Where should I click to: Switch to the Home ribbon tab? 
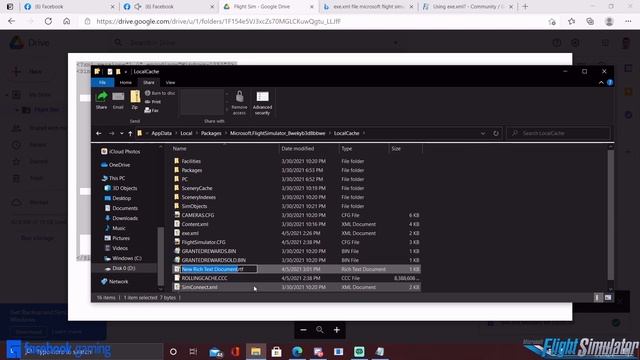125,82
